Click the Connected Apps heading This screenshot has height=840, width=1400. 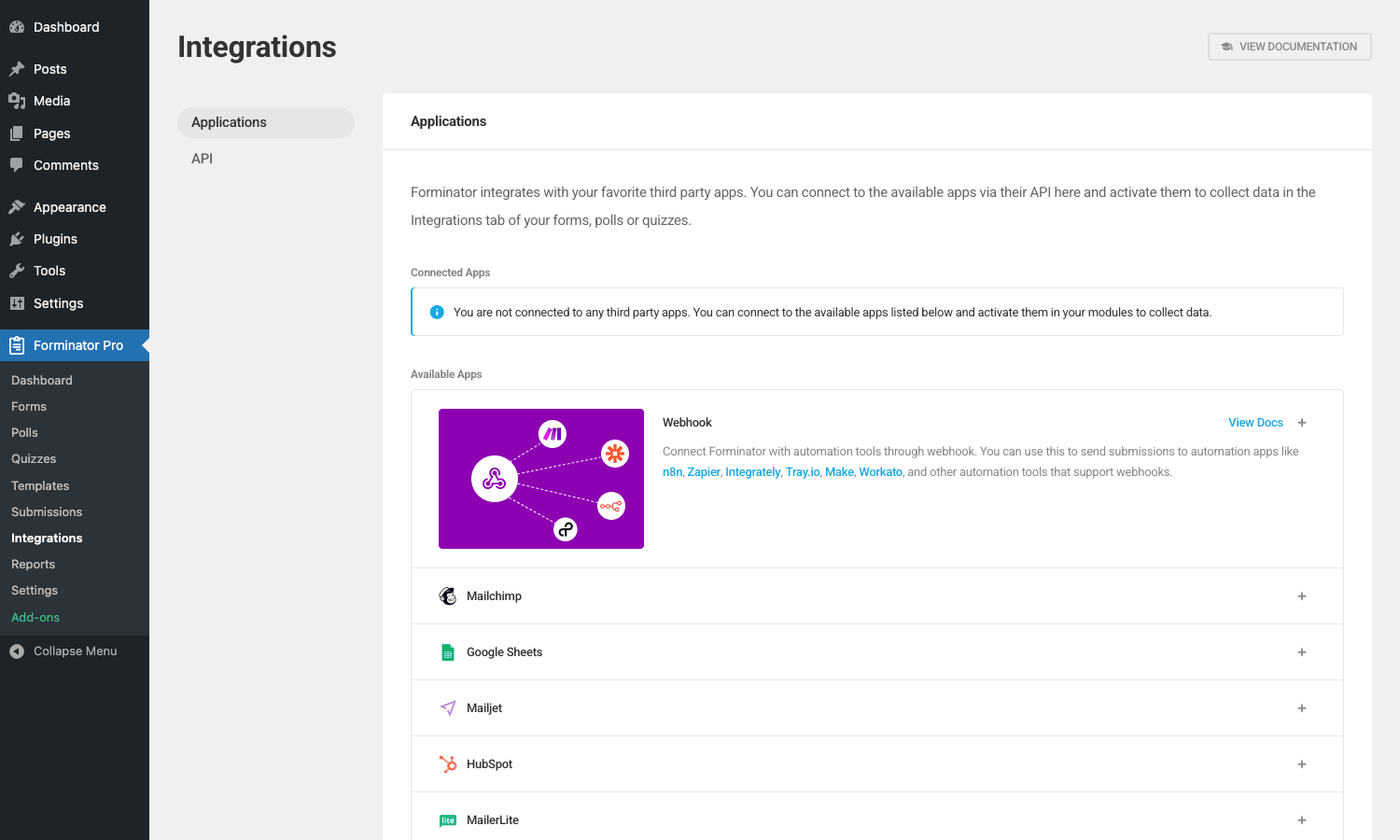[x=450, y=273]
